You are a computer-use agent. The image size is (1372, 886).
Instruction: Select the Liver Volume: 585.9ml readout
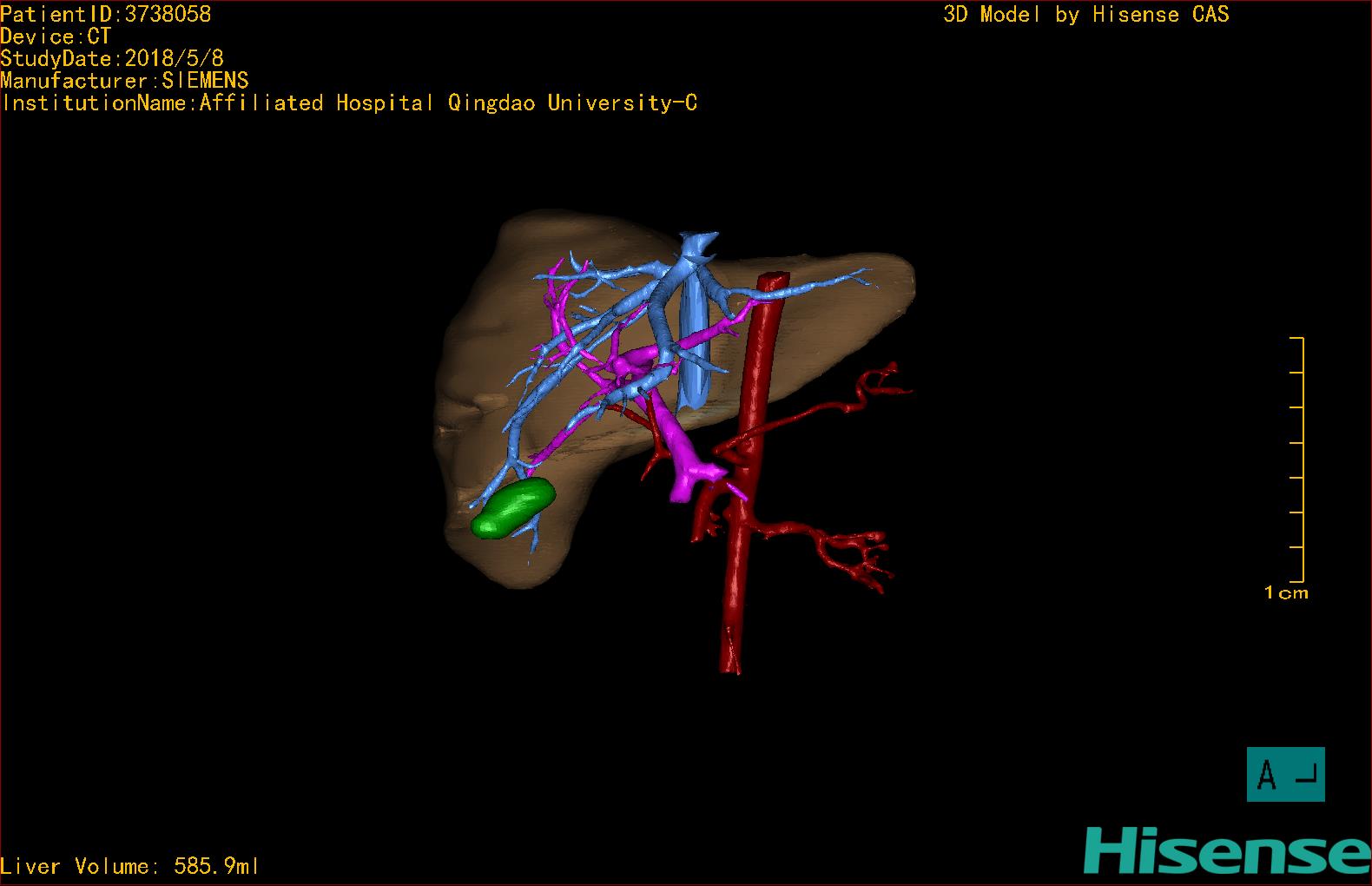click(130, 866)
